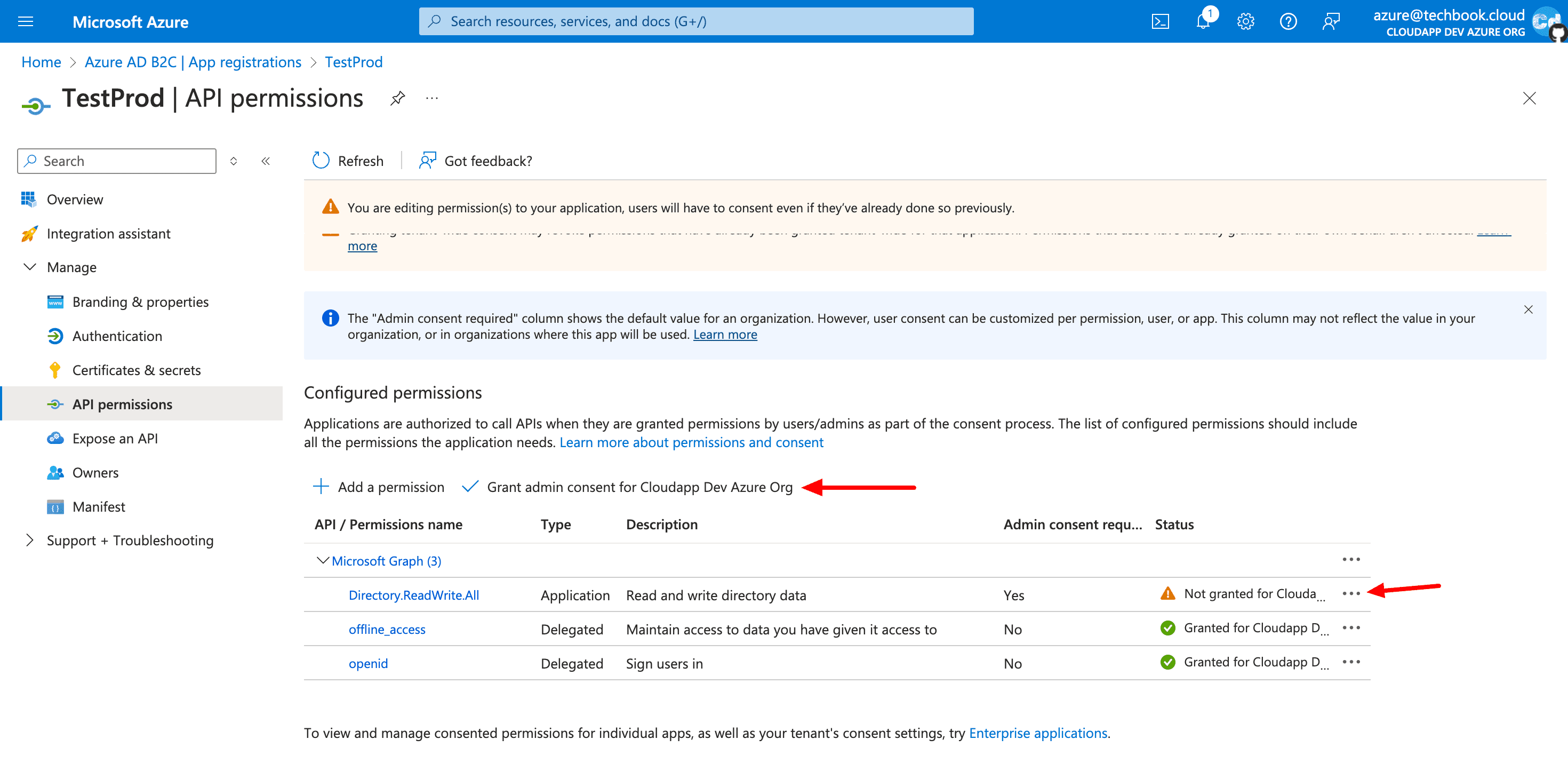Pin the TestProd page with pin icon

(x=397, y=98)
